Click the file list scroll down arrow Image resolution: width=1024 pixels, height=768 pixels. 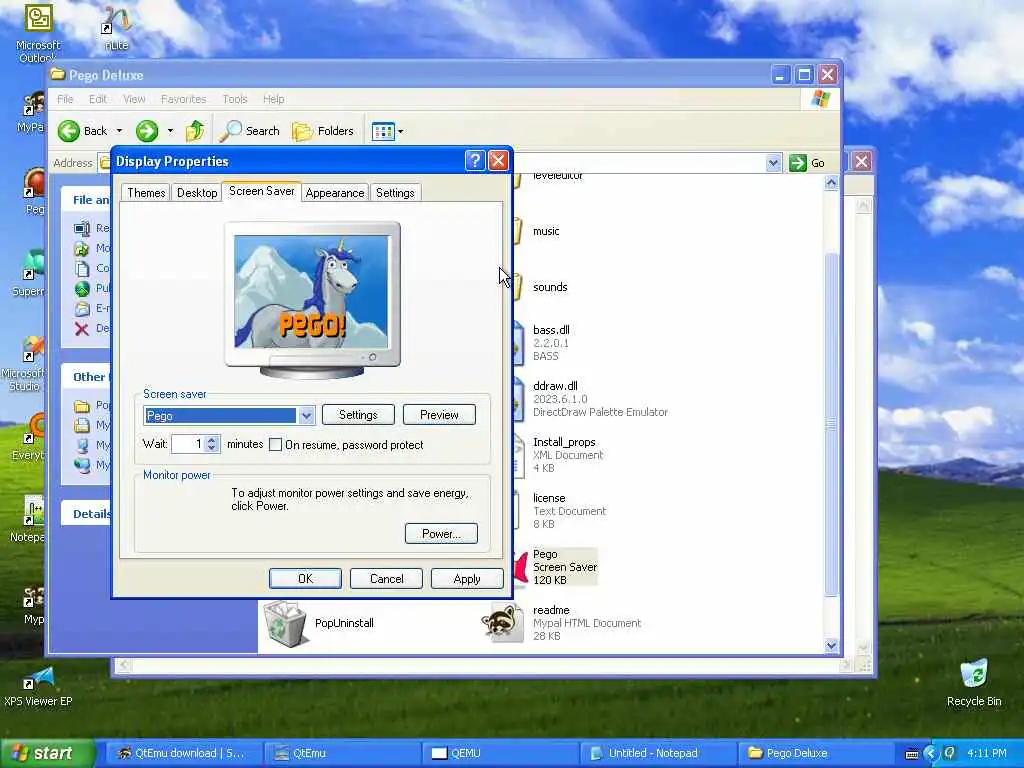(831, 645)
